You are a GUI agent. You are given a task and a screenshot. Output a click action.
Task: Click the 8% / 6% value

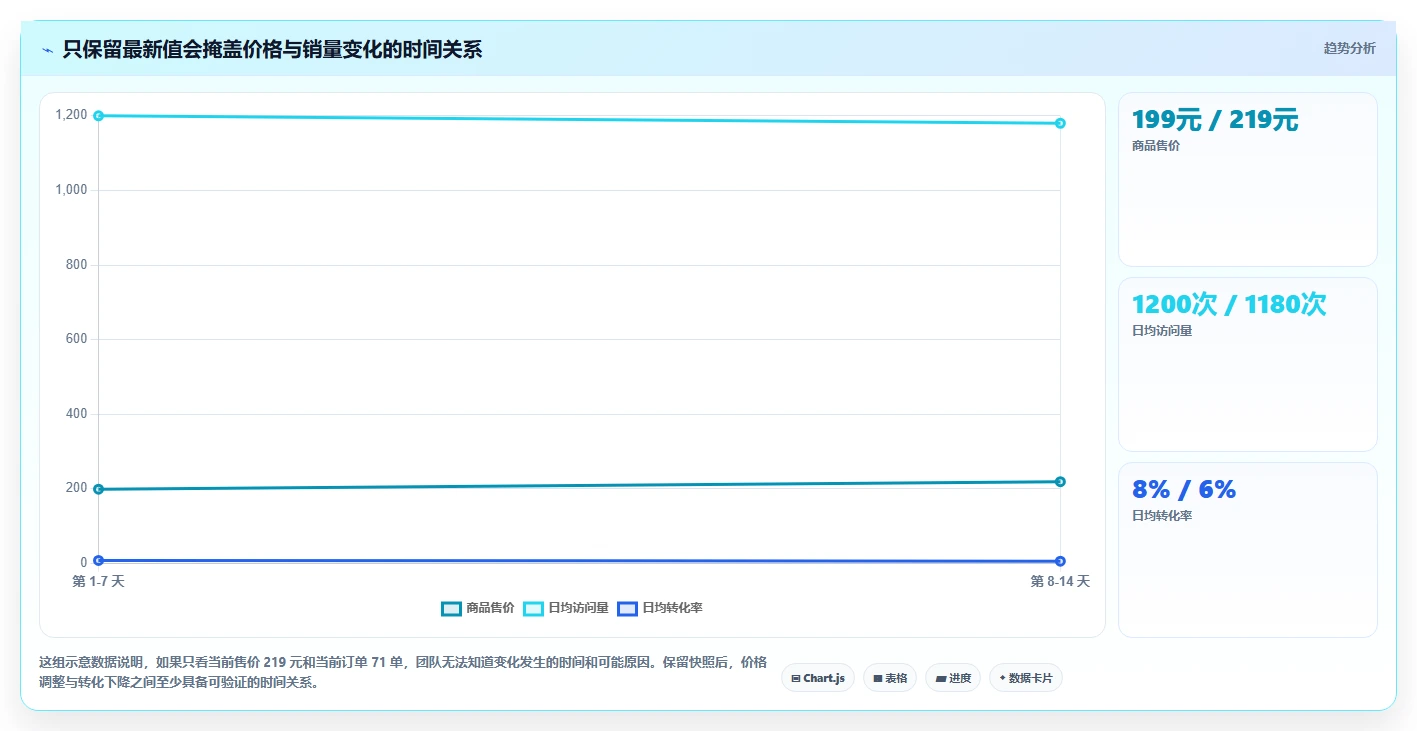click(x=1184, y=489)
